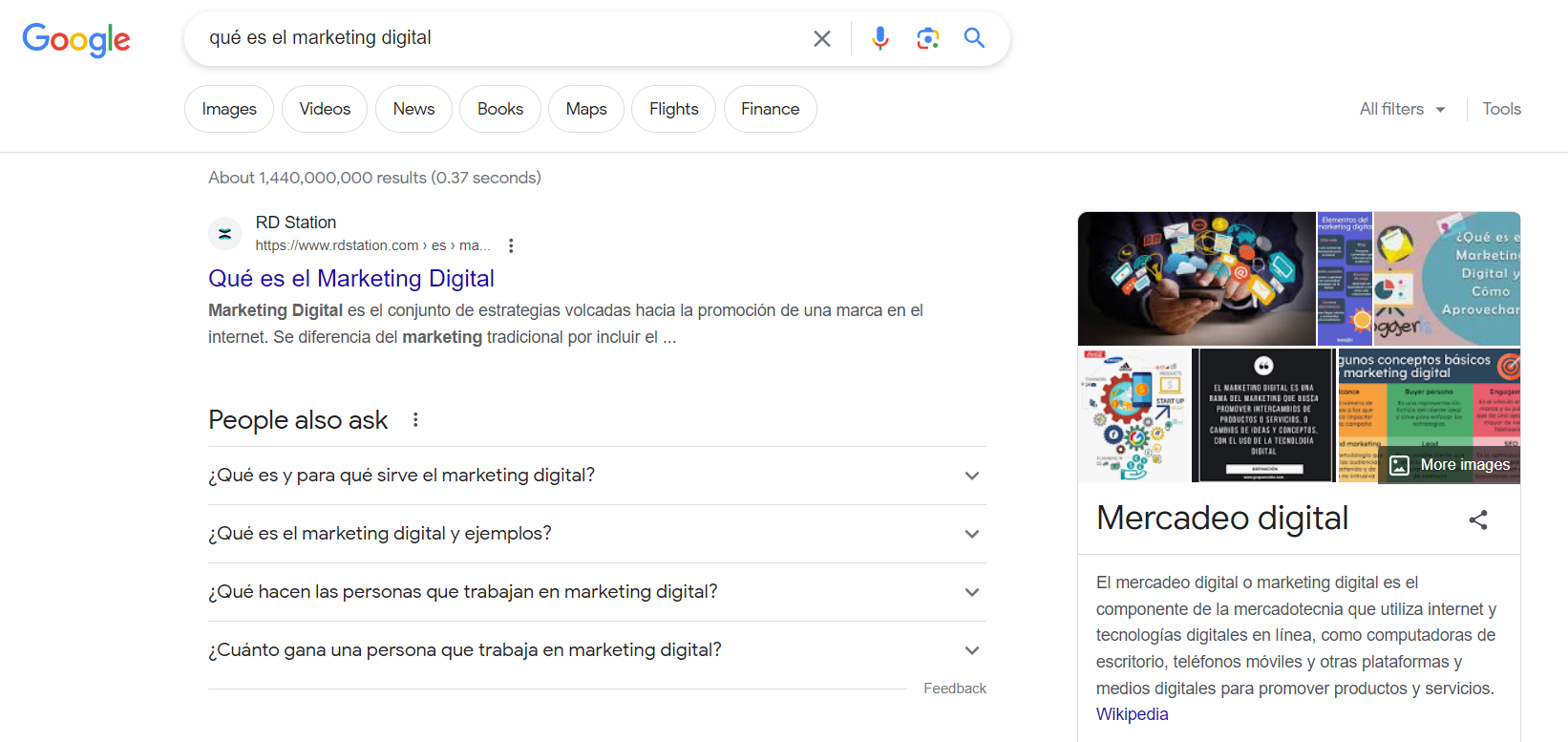Switch to the Images filter
The width and height of the screenshot is (1568, 742).
click(229, 109)
